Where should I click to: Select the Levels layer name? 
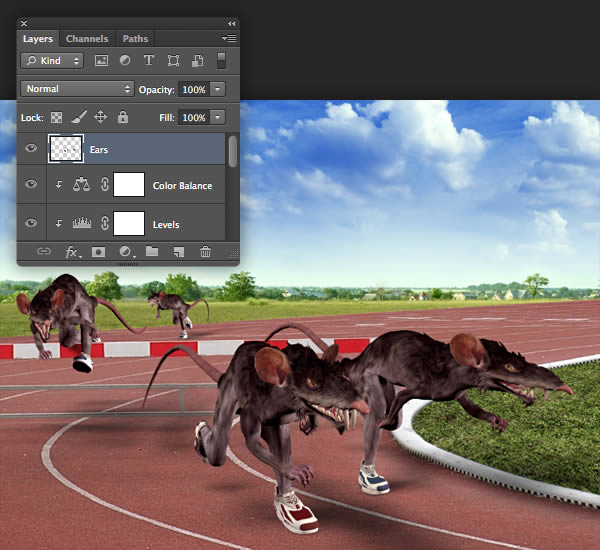(166, 225)
